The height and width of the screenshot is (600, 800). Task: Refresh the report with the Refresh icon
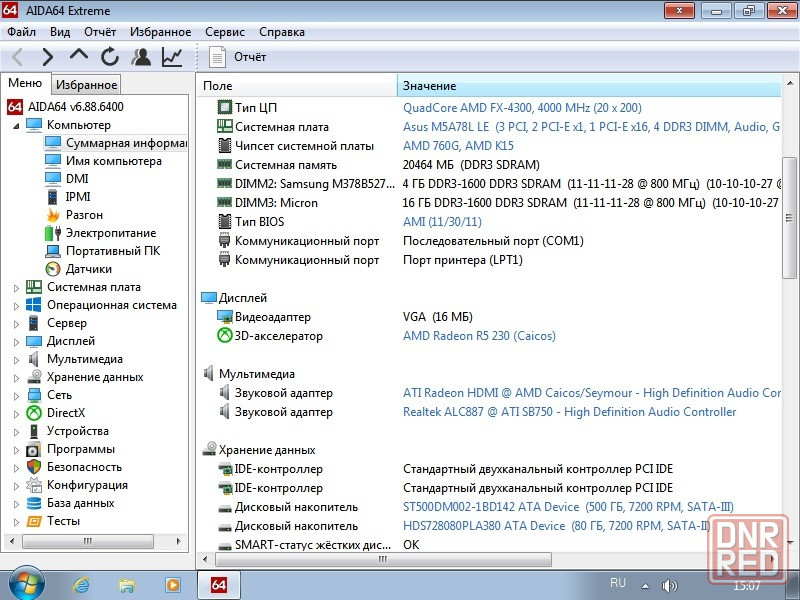[110, 57]
